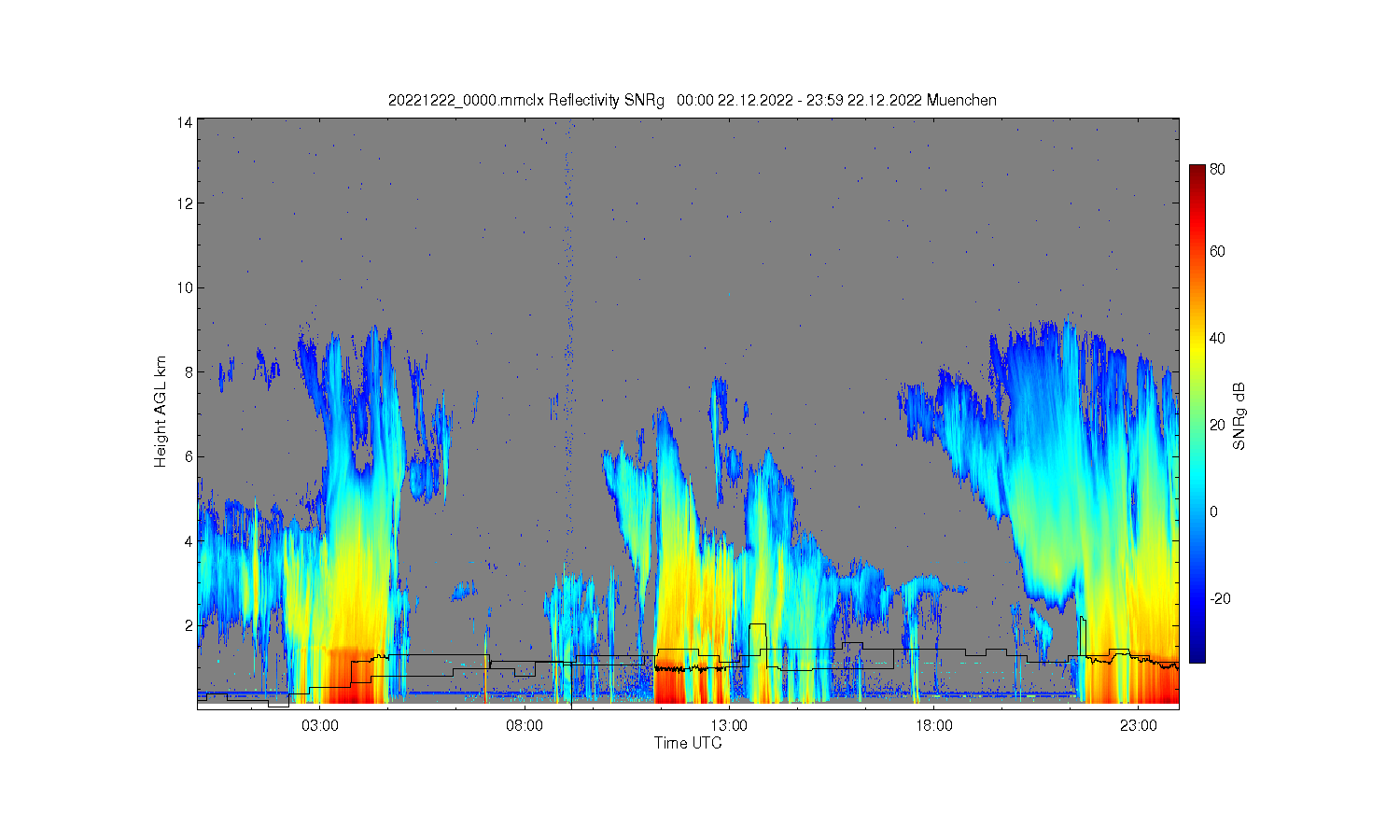This screenshot has width=1400, height=840.
Task: Click the colorbar value 0
Action: 1213,511
